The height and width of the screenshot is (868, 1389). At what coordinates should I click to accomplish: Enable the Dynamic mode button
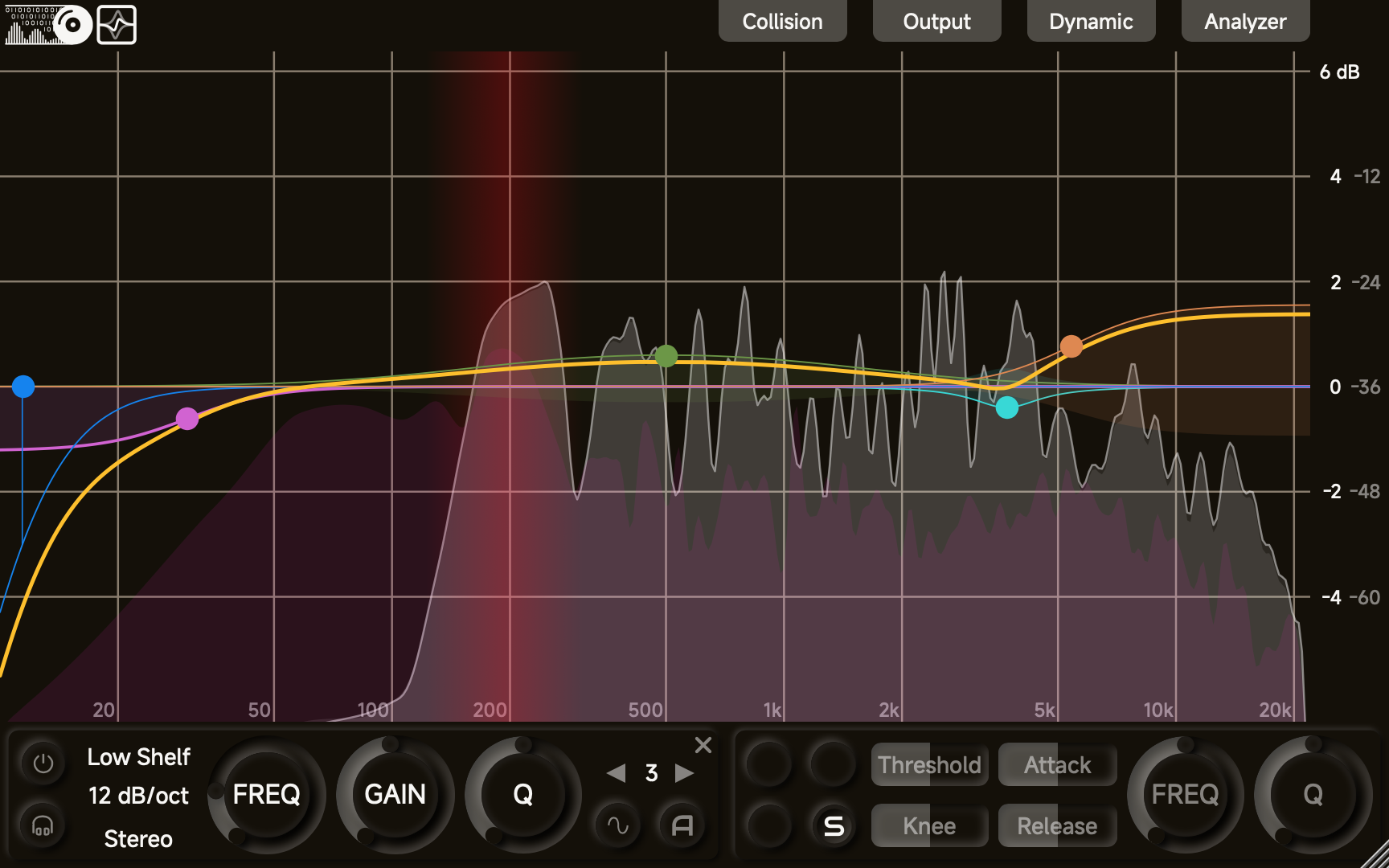tap(1091, 21)
